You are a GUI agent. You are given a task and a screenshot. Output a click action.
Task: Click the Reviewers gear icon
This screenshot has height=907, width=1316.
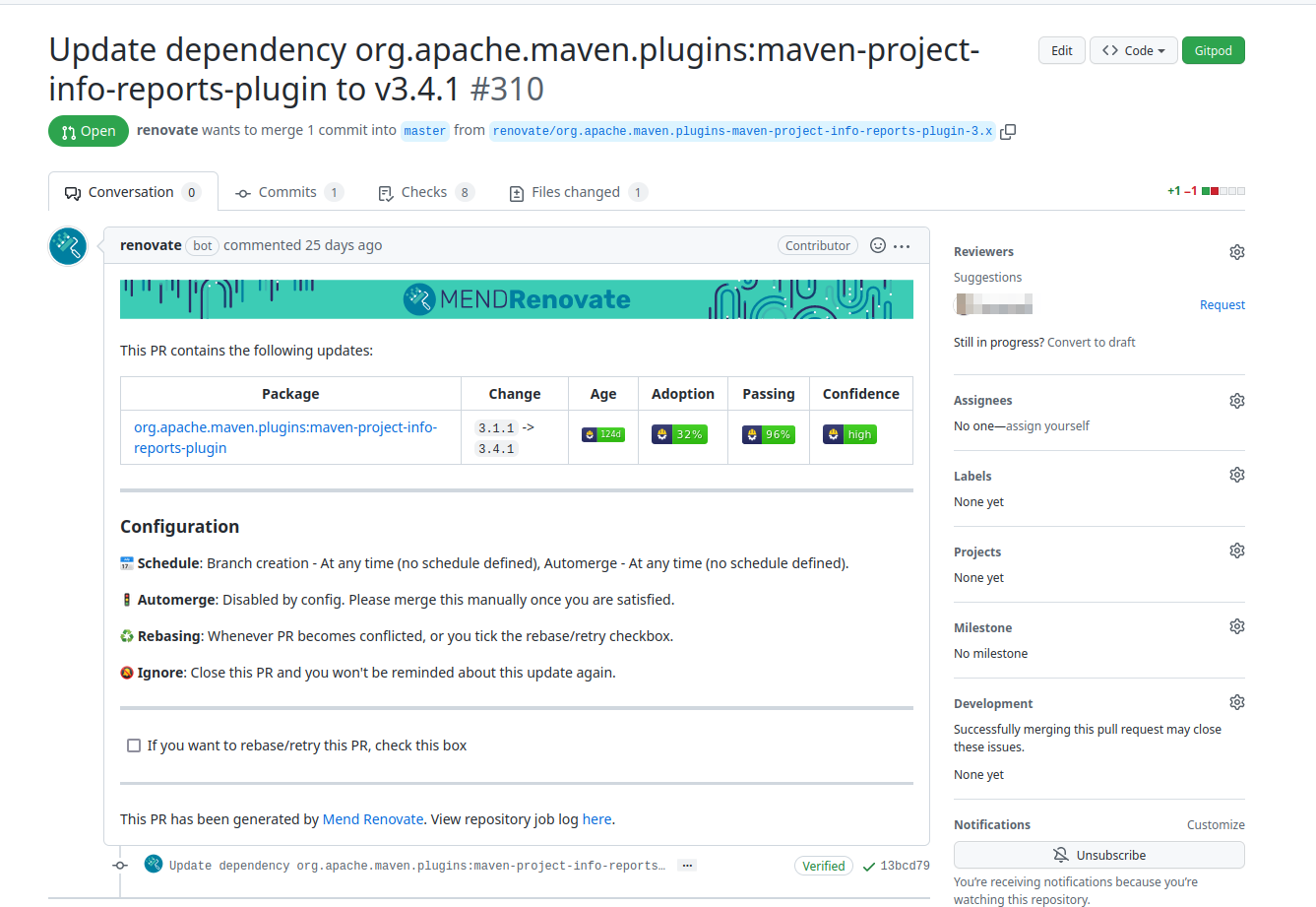(x=1237, y=252)
